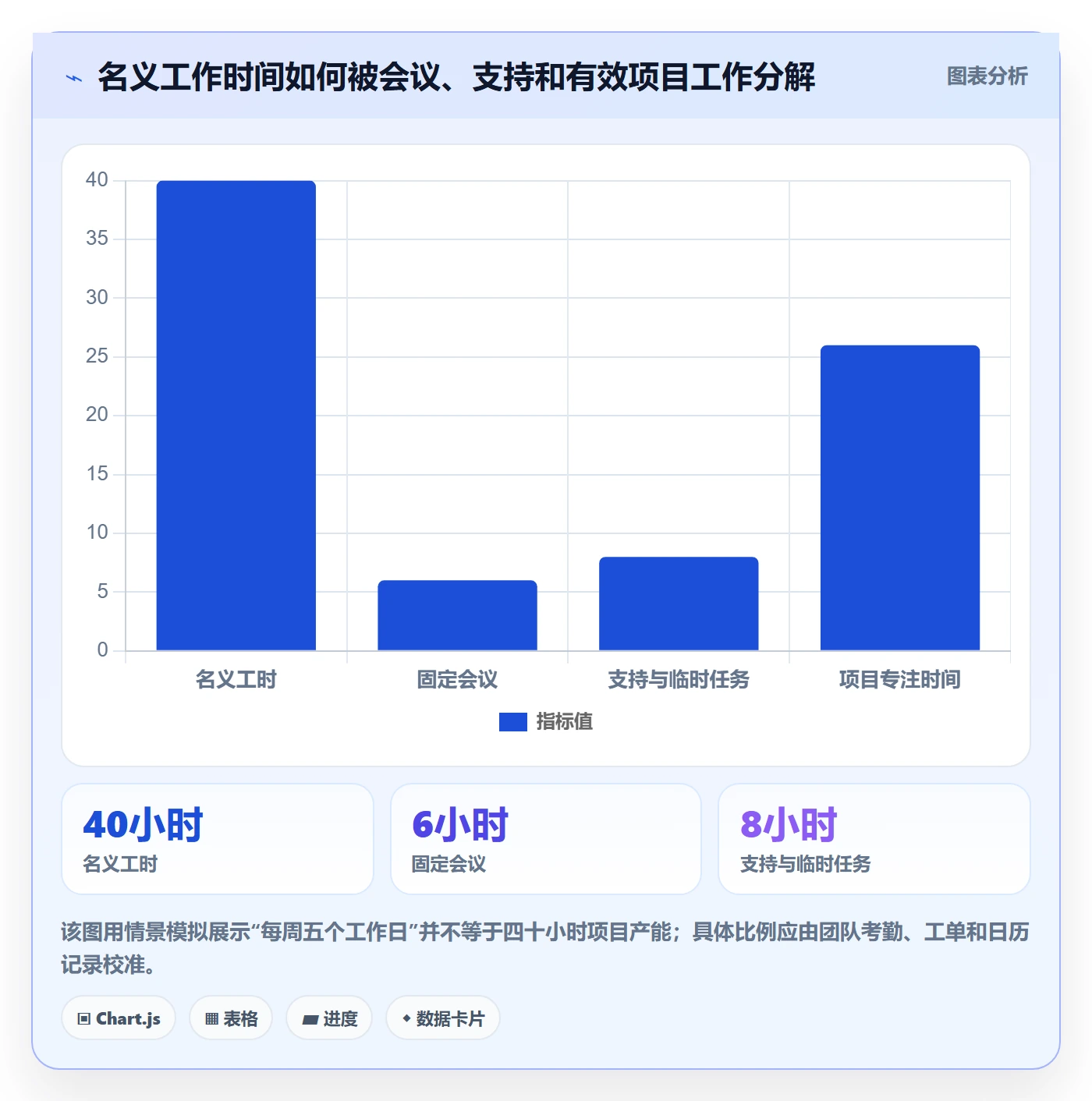Click the square icon in Chart.js tag

(x=84, y=1019)
